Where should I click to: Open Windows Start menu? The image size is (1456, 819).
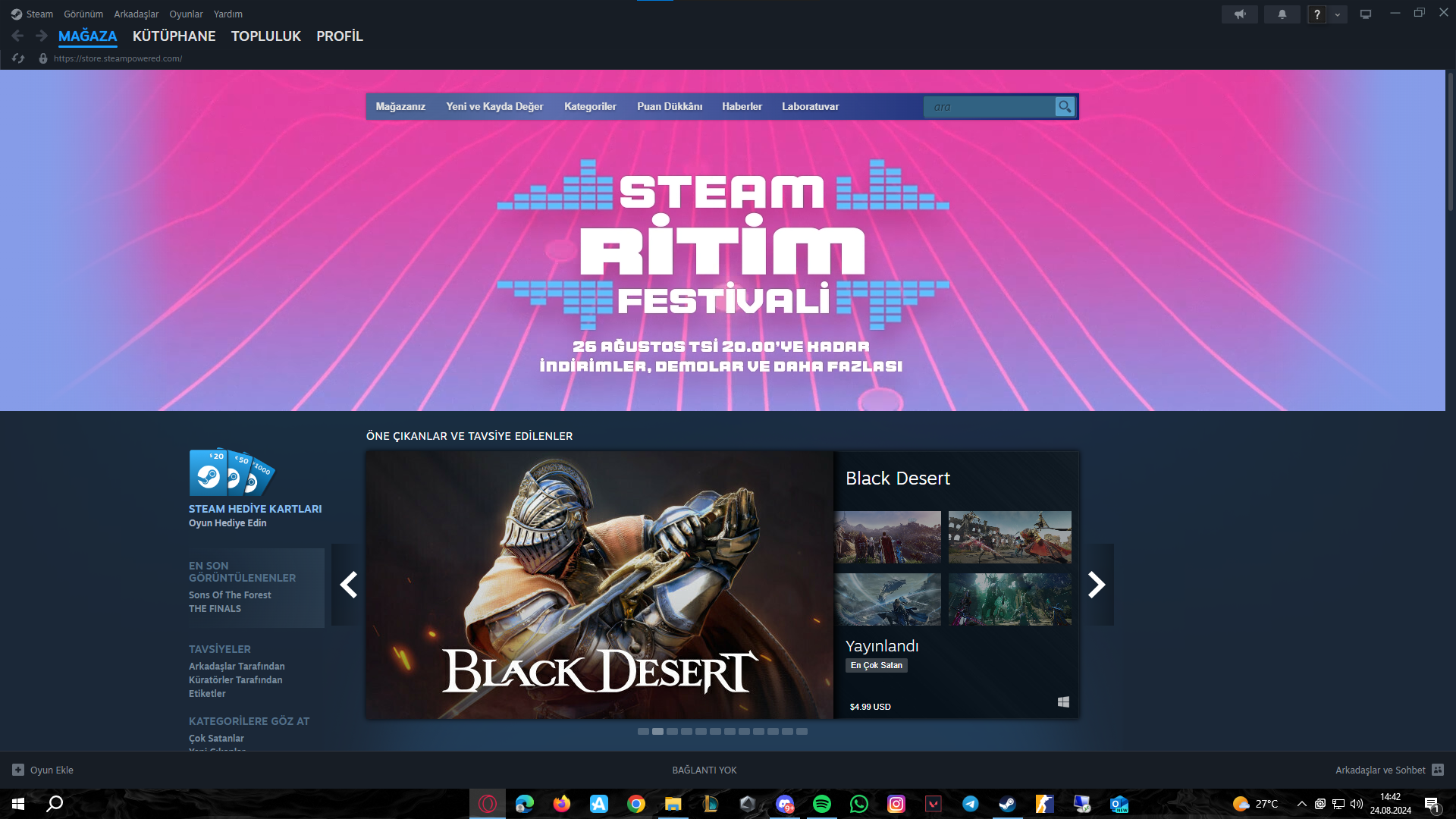(x=18, y=804)
